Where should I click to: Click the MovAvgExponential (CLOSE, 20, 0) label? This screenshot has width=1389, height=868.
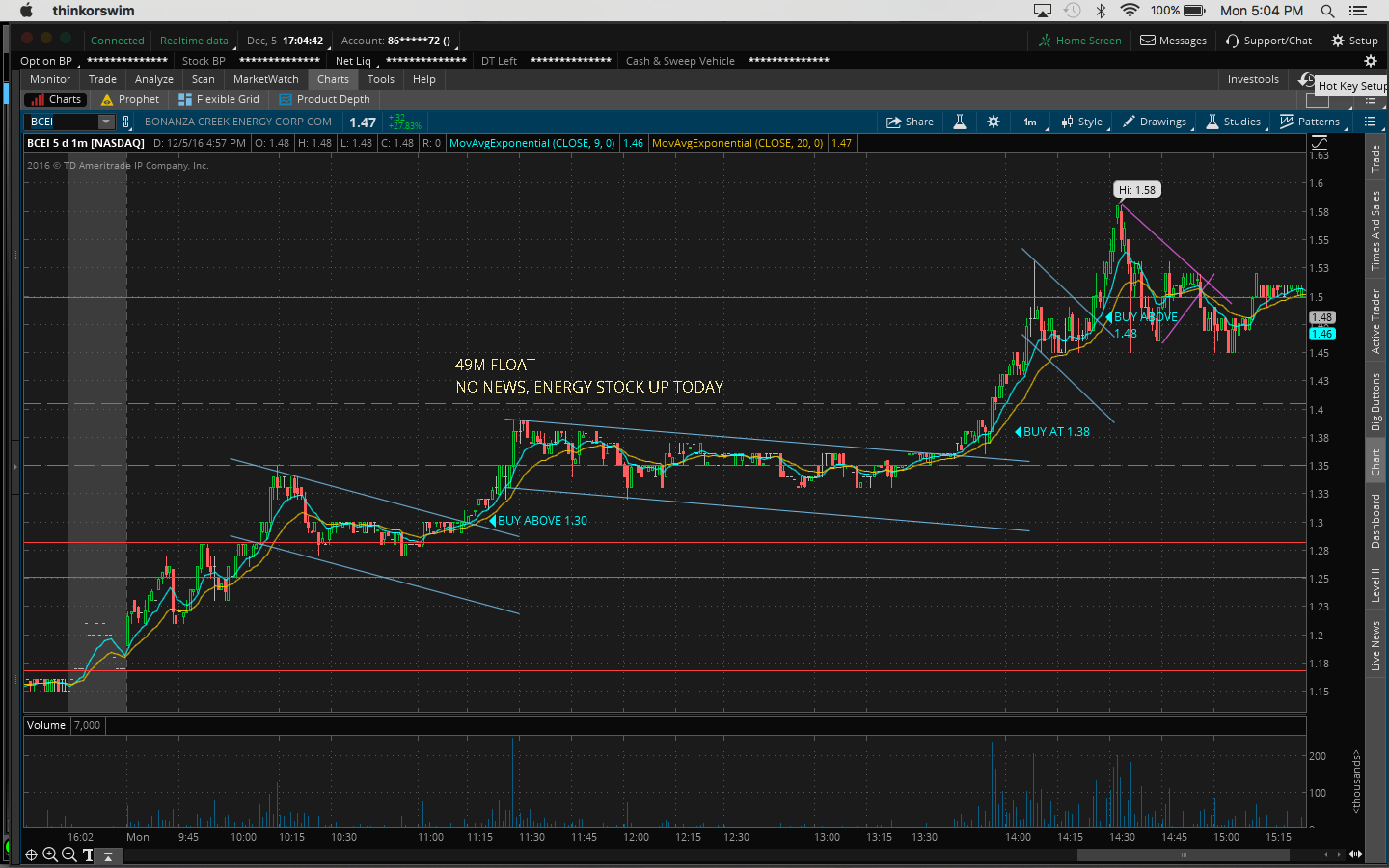tap(737, 143)
